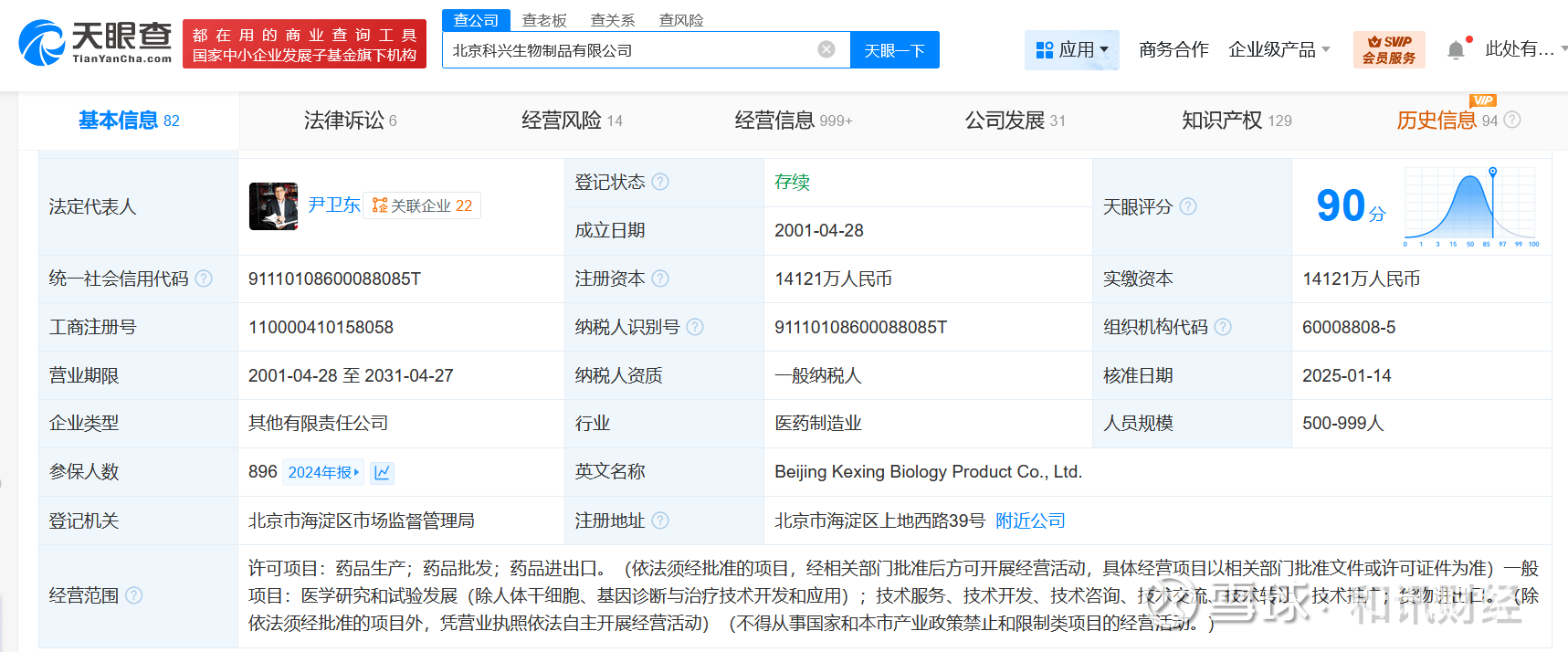Click help icon next to 统一社会信用代码
Screen dimensions: 1568x652
204,279
